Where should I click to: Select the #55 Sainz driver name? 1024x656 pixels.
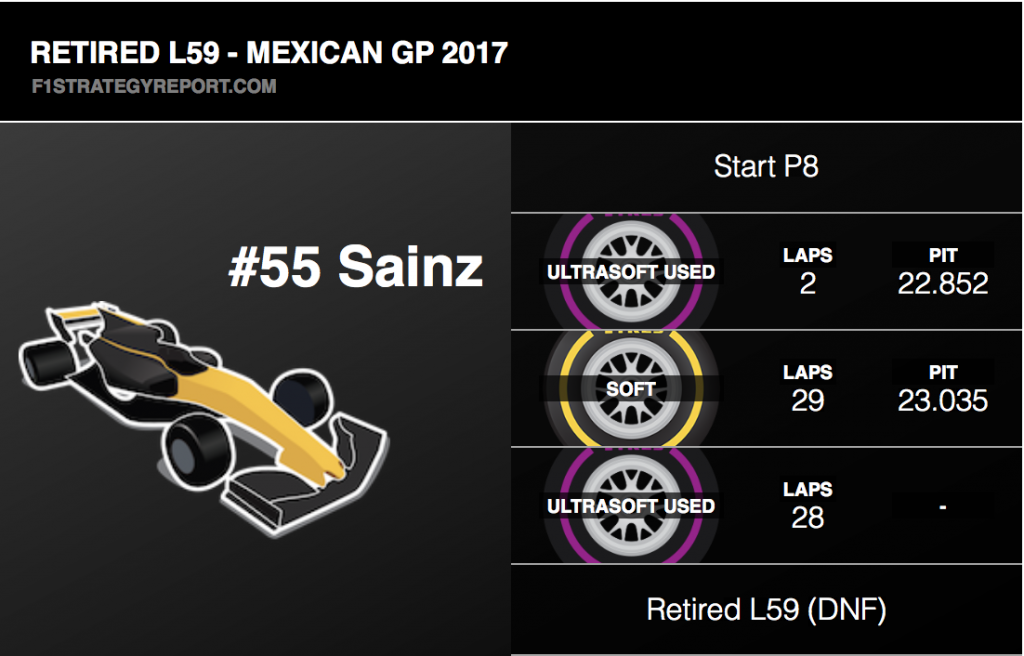coord(356,267)
